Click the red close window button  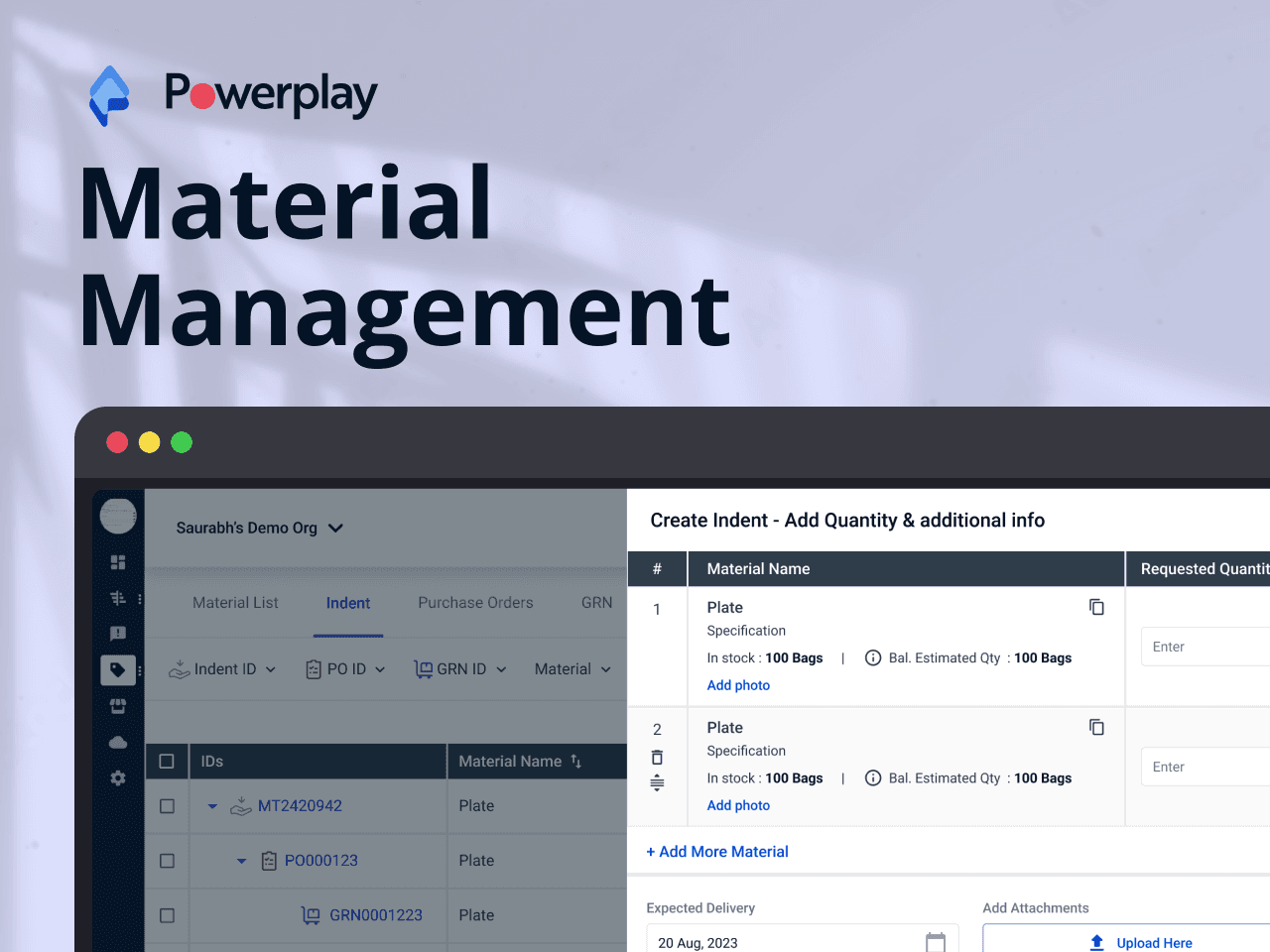[117, 442]
